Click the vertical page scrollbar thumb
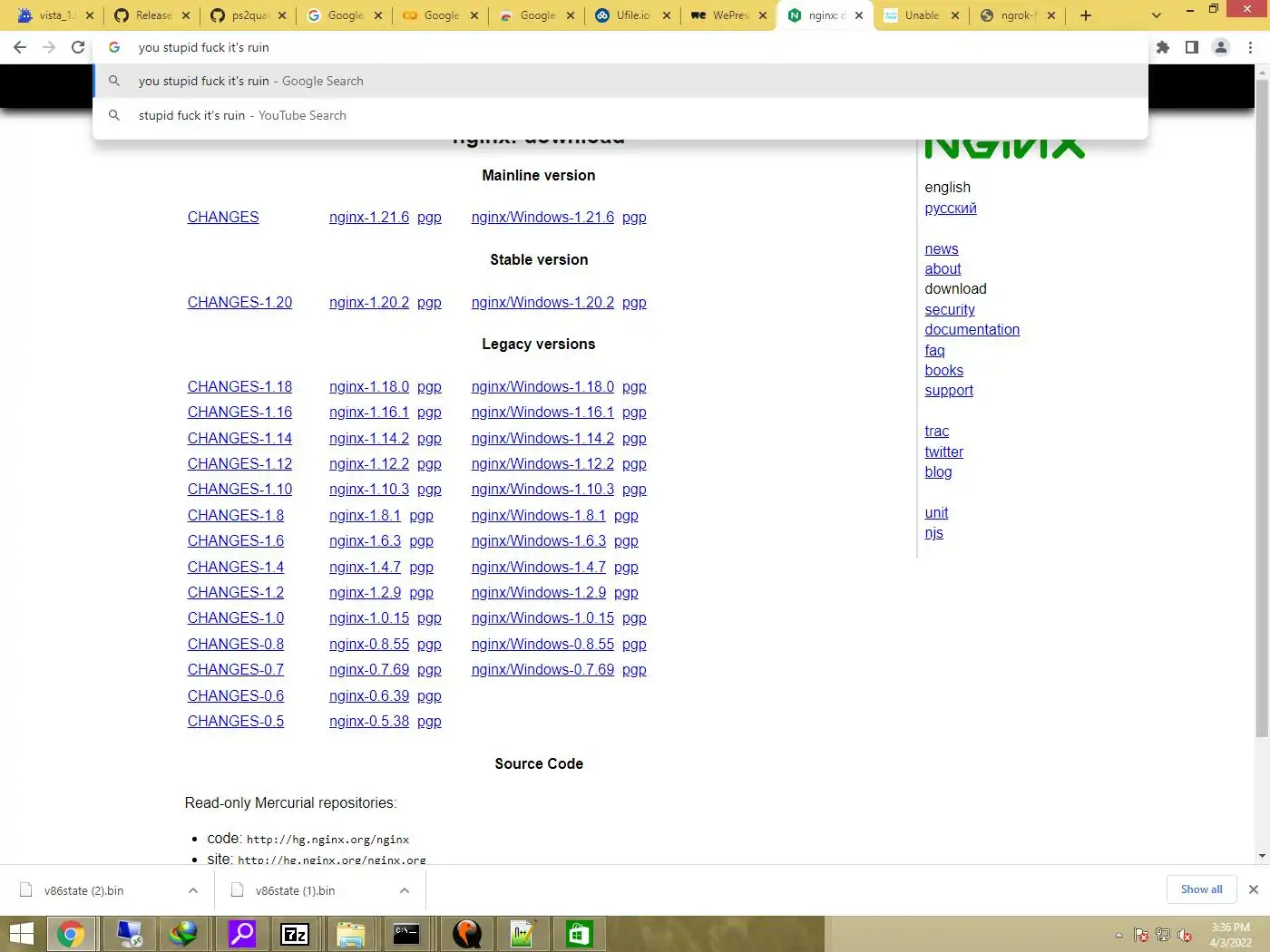 tap(1262, 408)
